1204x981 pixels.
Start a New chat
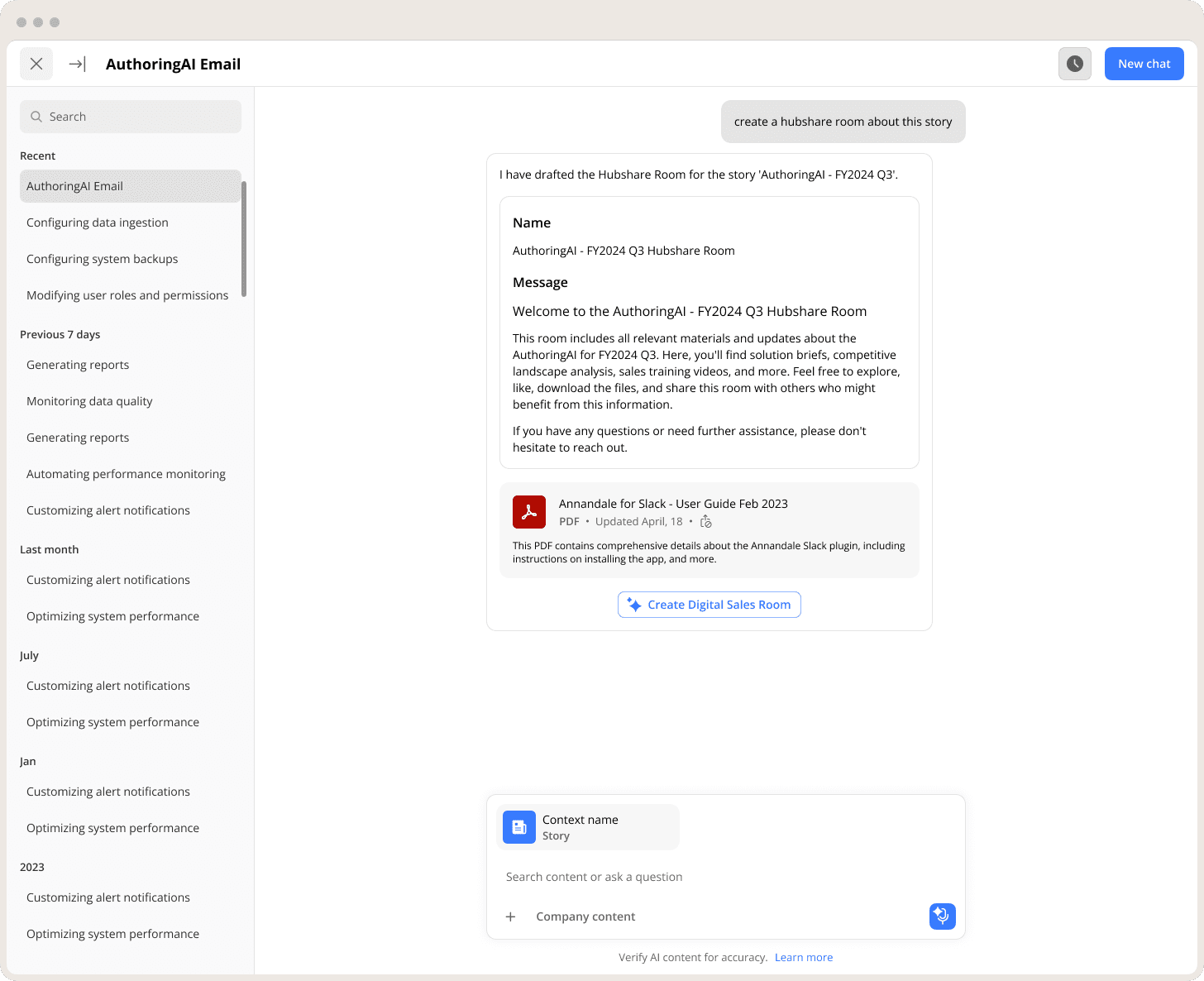coord(1144,64)
